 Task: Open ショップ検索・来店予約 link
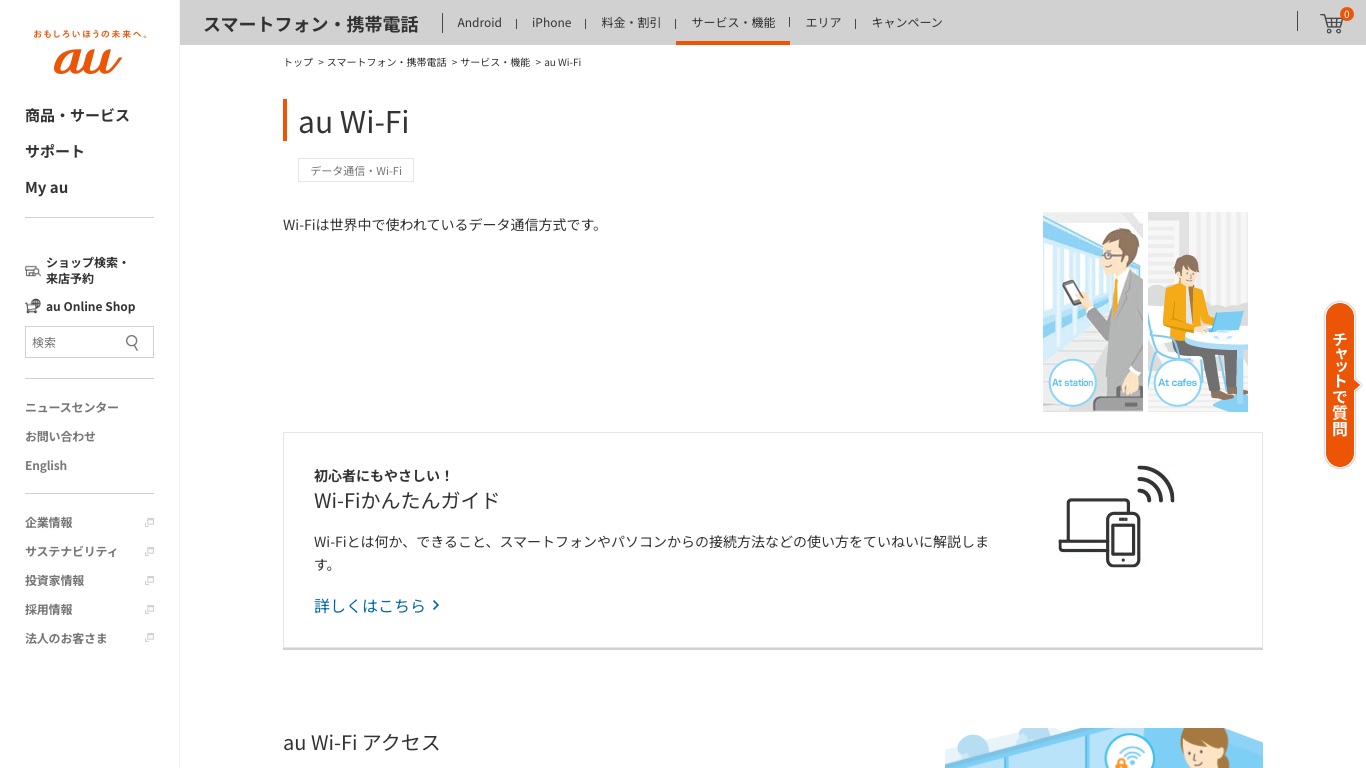click(87, 270)
